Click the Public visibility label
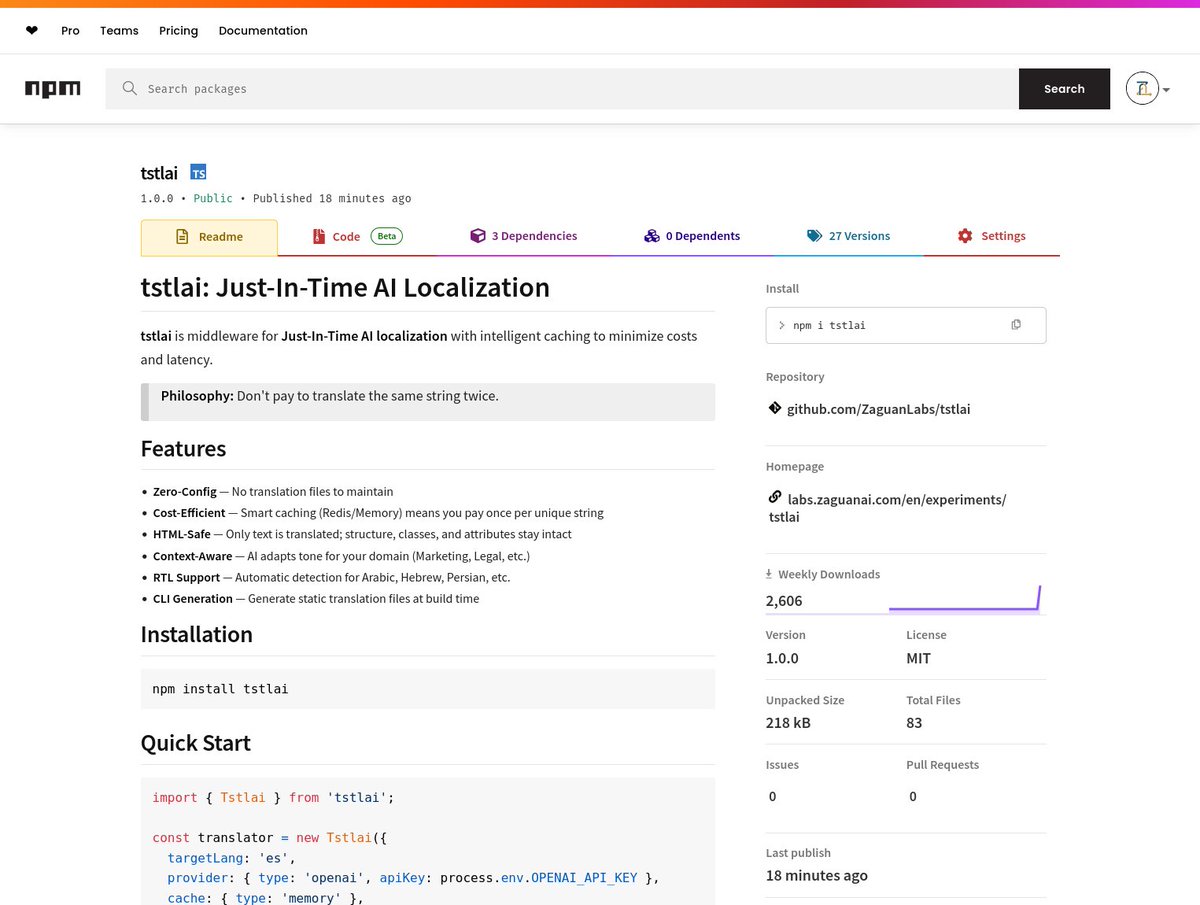1200x905 pixels. [x=213, y=198]
